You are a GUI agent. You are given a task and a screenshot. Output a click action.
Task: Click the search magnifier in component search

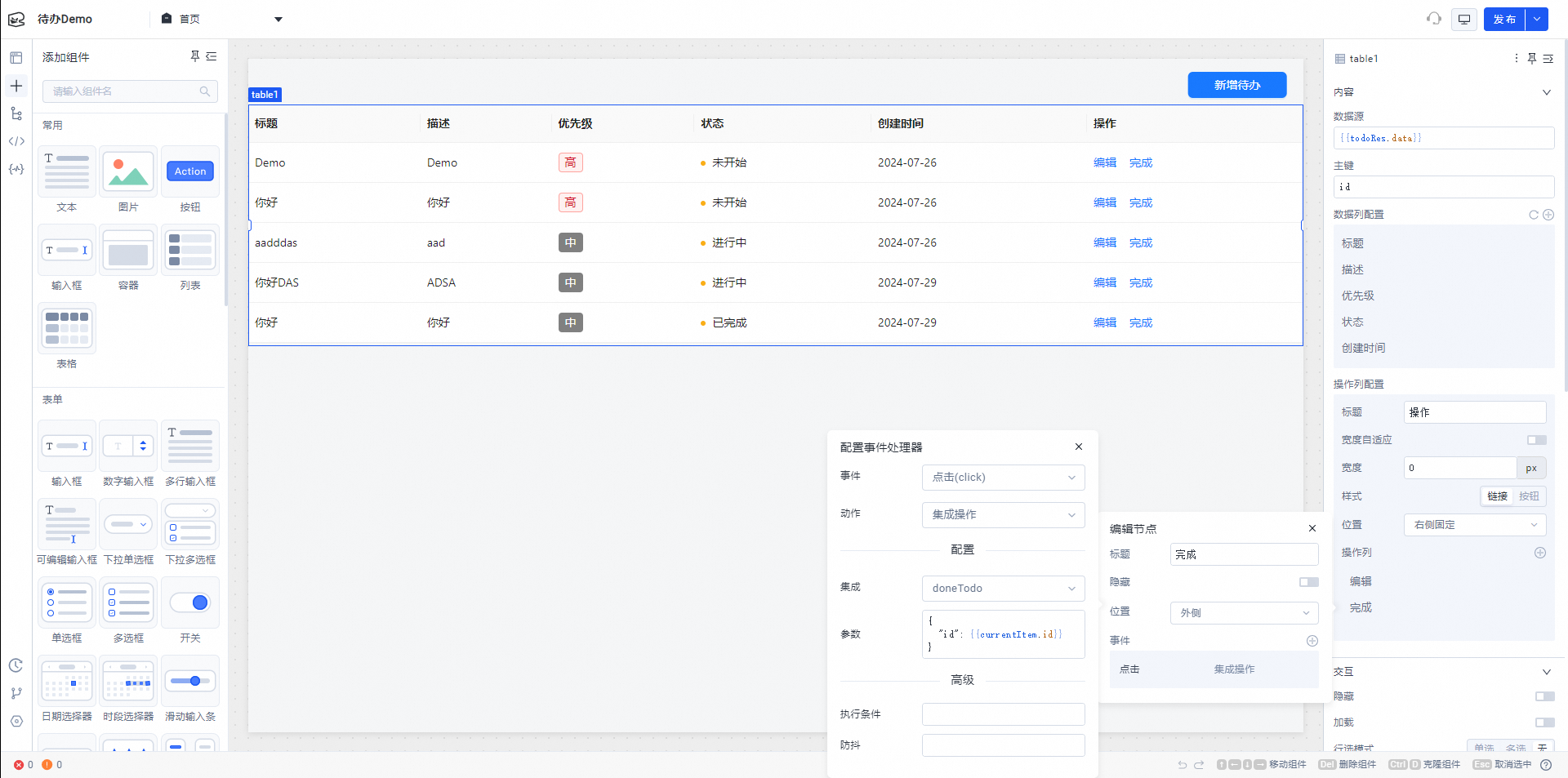(x=205, y=91)
